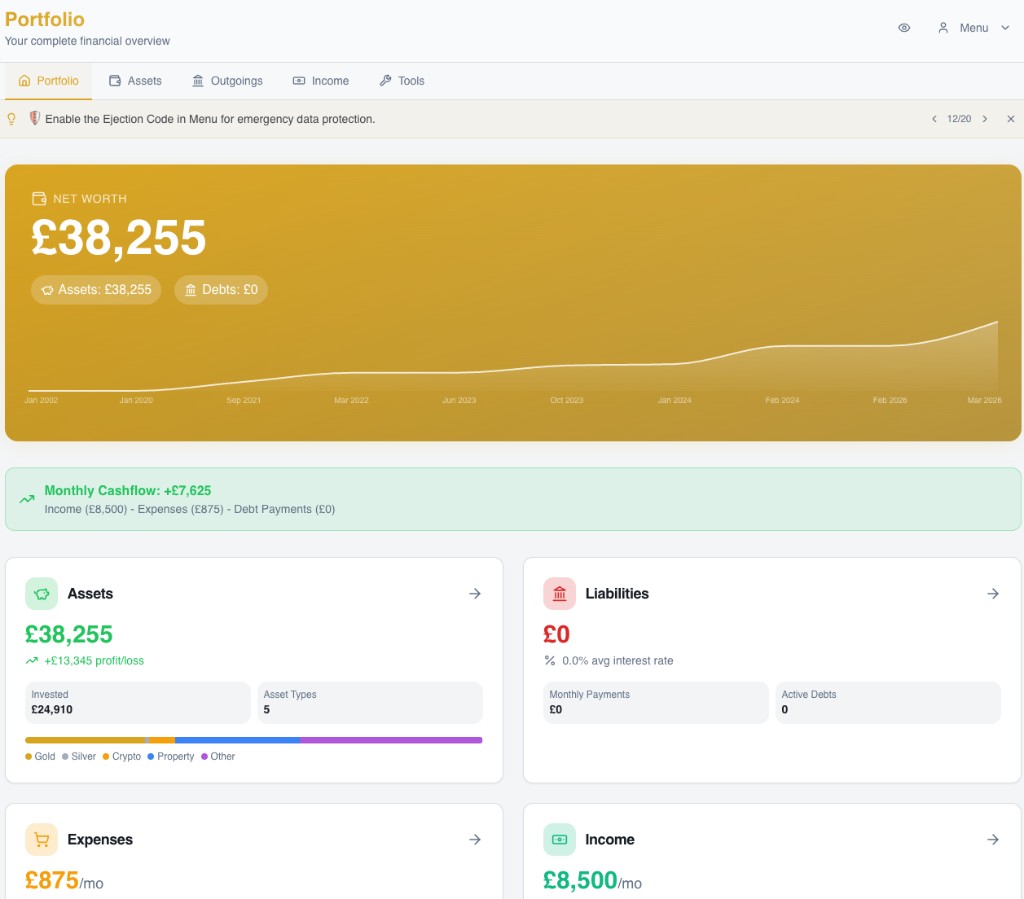Select the Assets piggy bank icon
This screenshot has height=899, width=1024.
pyautogui.click(x=41, y=593)
